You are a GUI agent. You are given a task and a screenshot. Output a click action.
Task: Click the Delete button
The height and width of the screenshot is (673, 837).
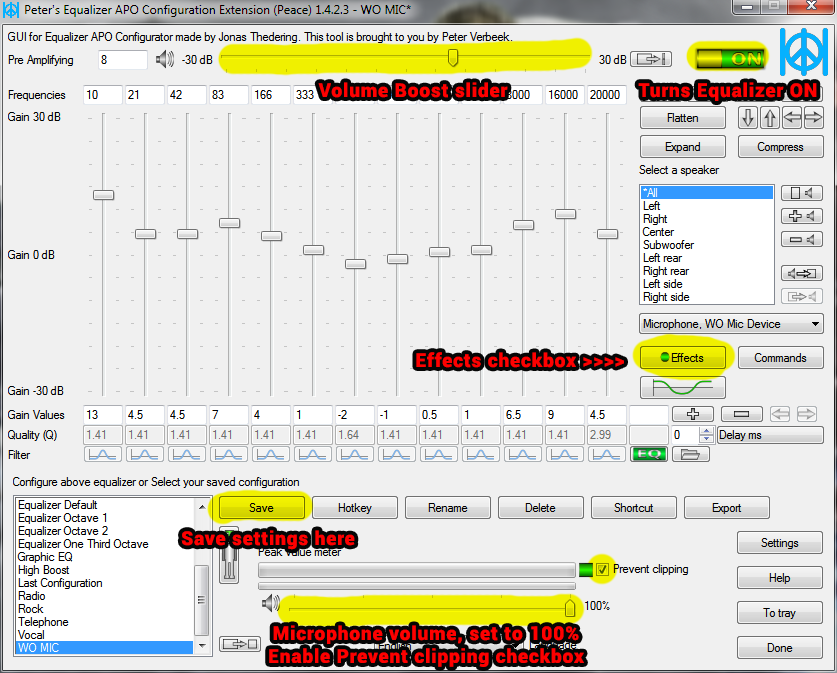(540, 508)
